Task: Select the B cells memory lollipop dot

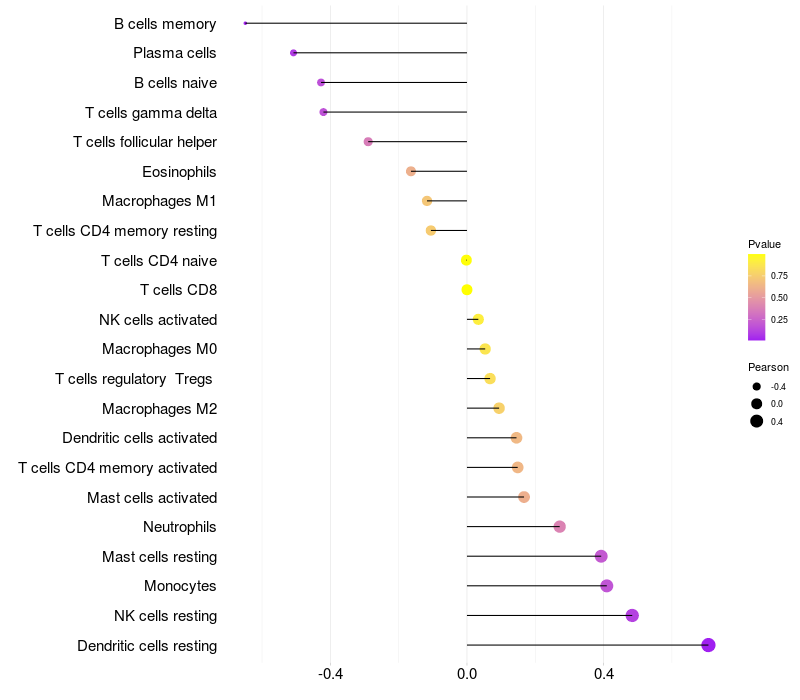Action: click(245, 23)
